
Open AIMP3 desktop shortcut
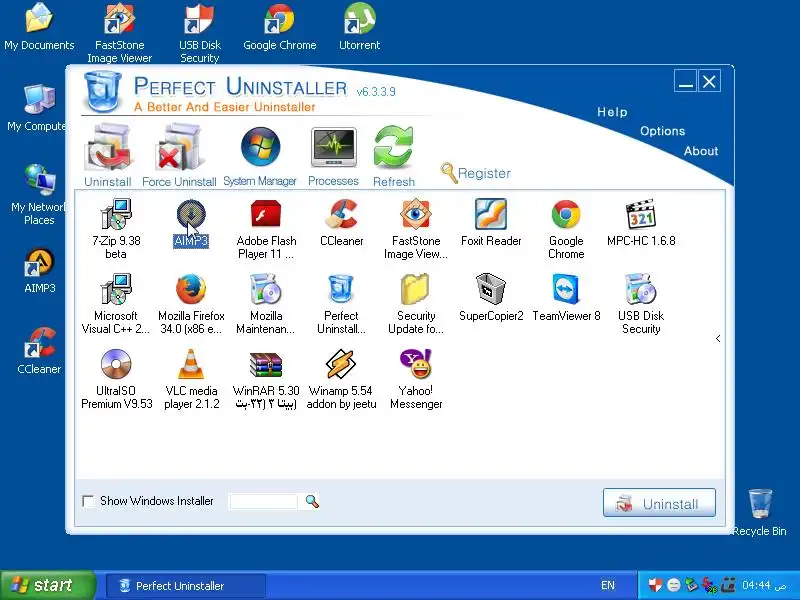pyautogui.click(x=39, y=270)
